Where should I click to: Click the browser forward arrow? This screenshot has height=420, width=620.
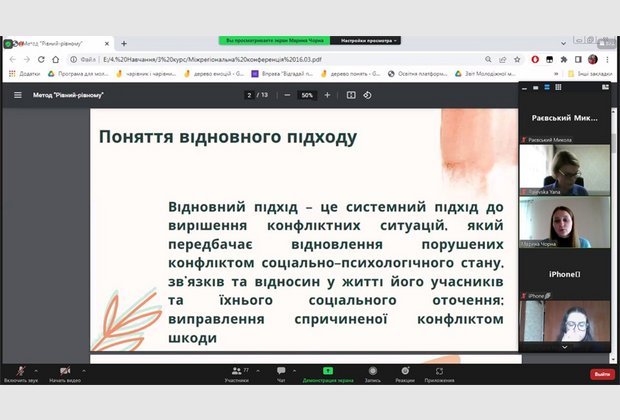tap(26, 59)
